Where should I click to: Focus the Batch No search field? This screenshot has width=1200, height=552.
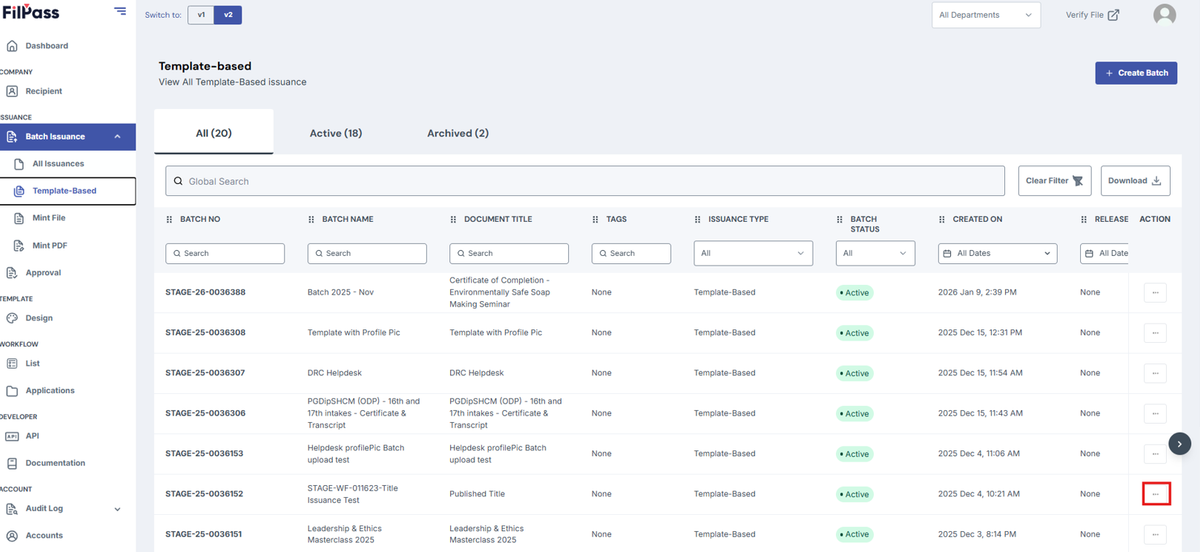click(225, 254)
